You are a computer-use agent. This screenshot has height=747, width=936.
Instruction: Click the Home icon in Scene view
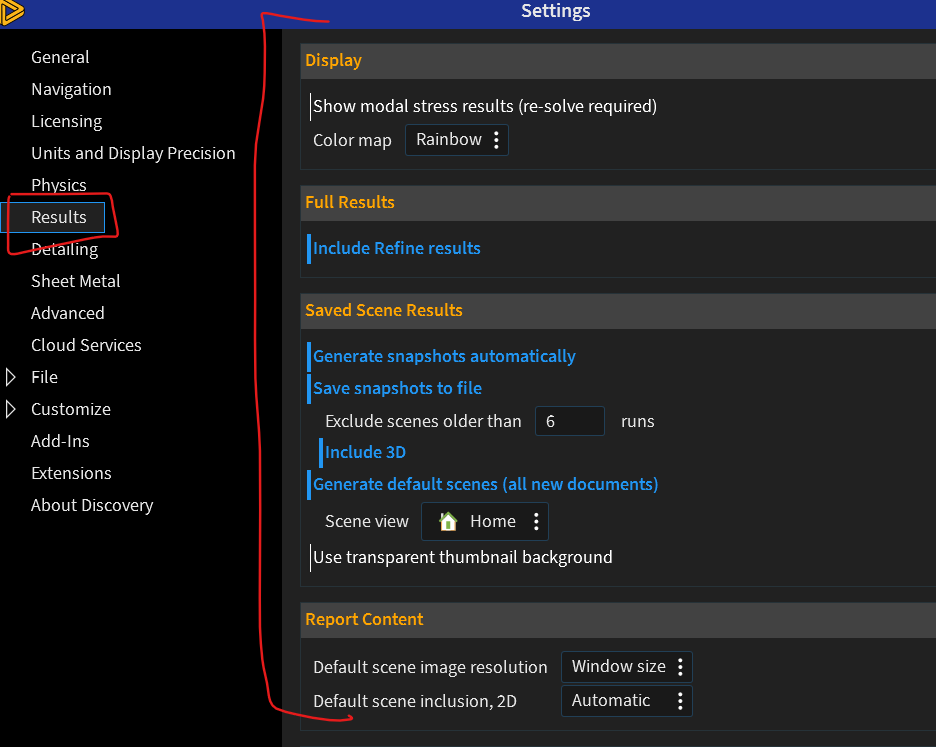click(448, 521)
